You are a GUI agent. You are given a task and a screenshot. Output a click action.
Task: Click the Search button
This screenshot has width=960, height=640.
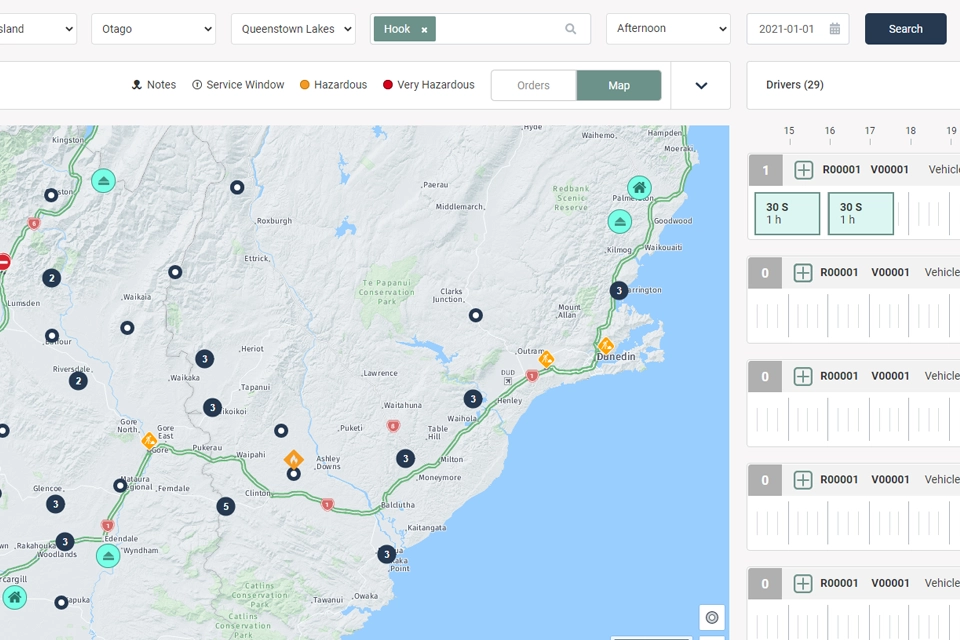click(x=905, y=29)
